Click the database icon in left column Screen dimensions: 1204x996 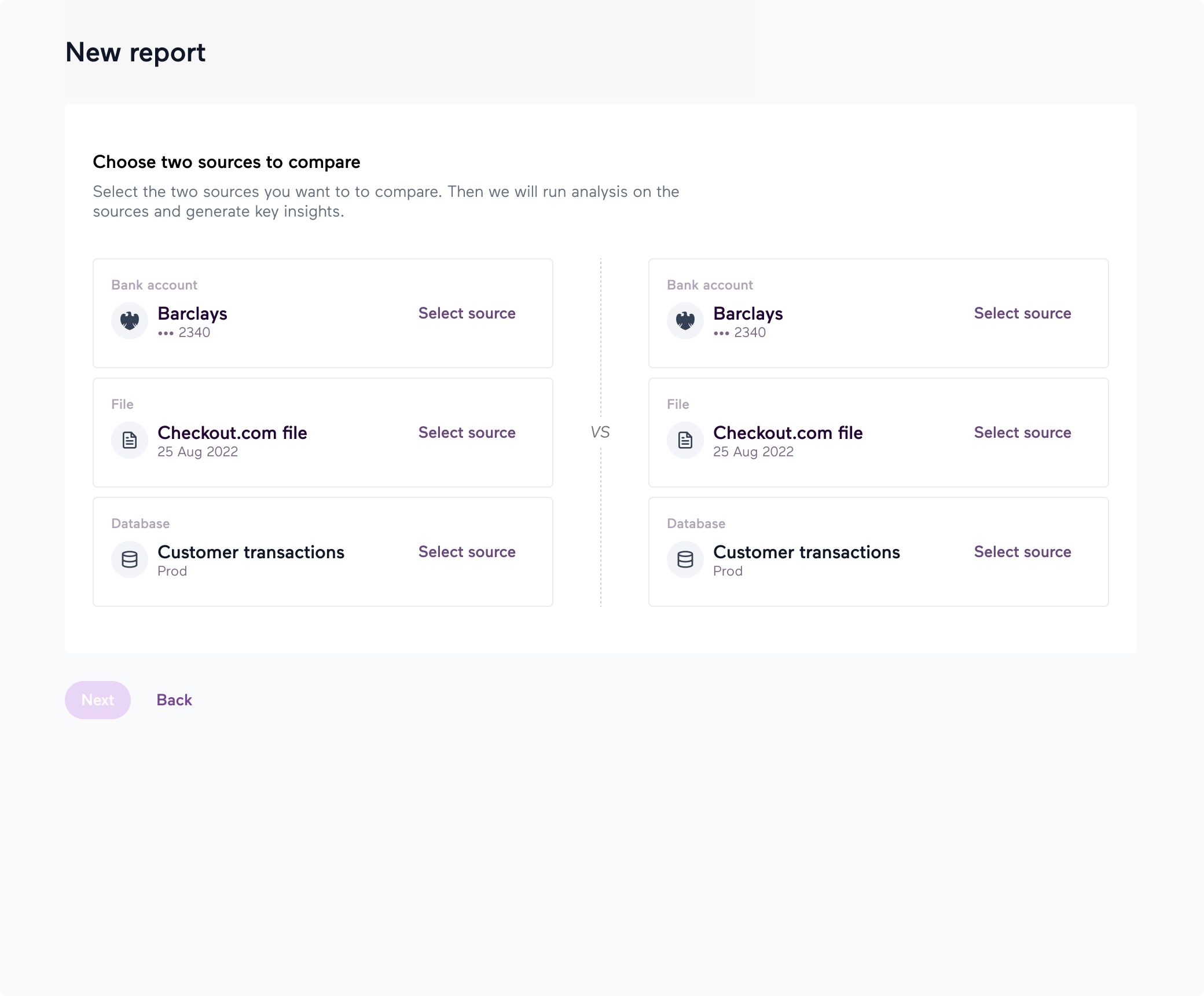130,559
